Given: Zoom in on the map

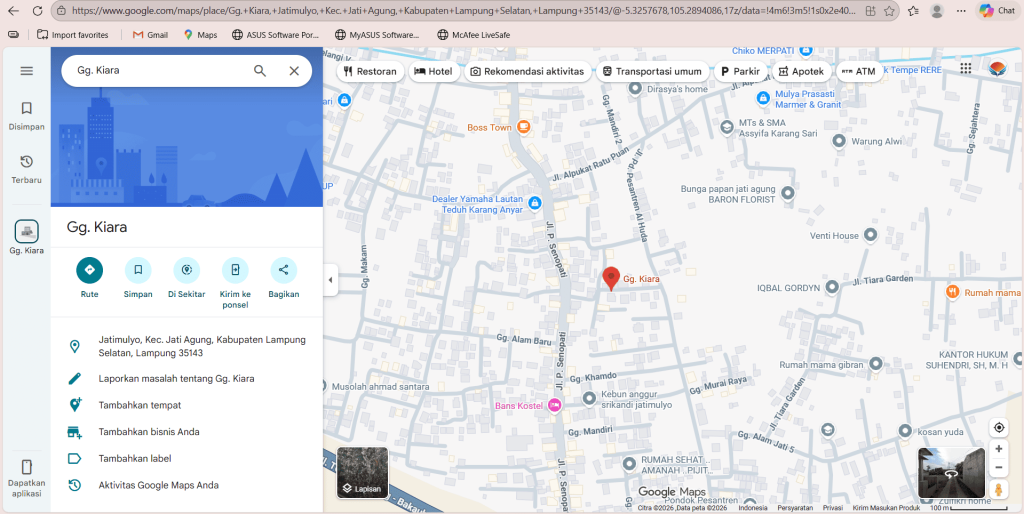Looking at the screenshot, I should 998,449.
